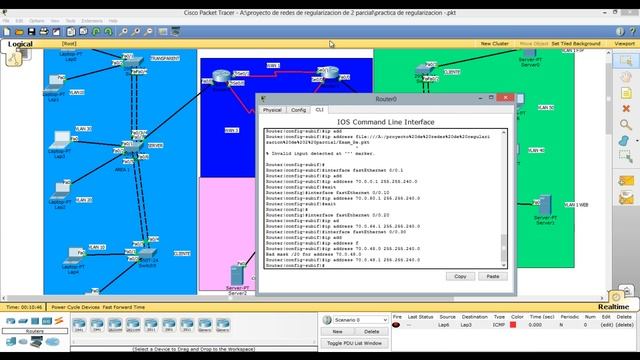Click the Copy button in Router0 window
The width and height of the screenshot is (640, 360).
pyautogui.click(x=460, y=276)
